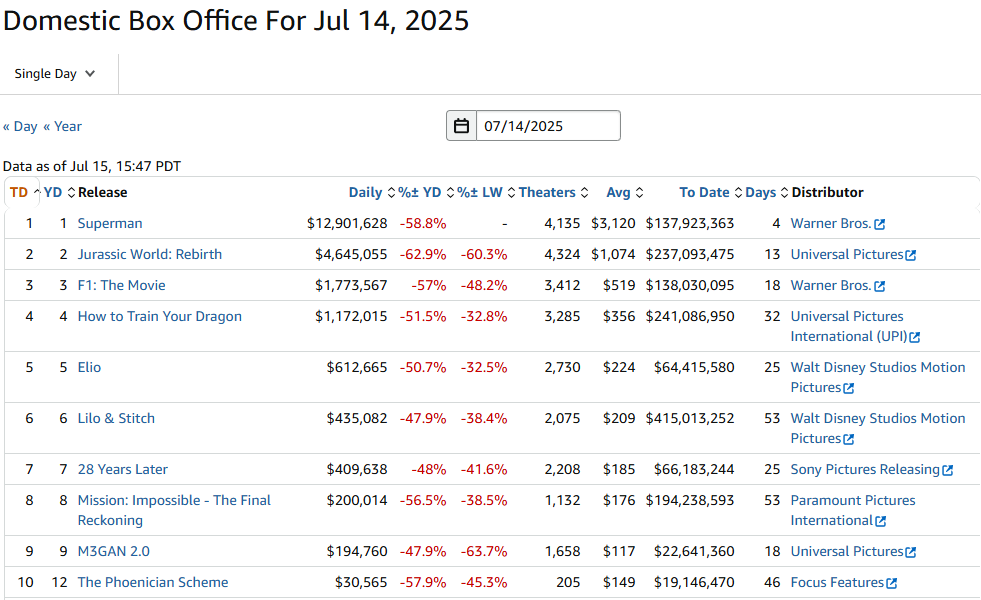This screenshot has height=600, width=981.
Task: Open external link icon beside Superman's Warner Bros.
Action: [x=880, y=224]
